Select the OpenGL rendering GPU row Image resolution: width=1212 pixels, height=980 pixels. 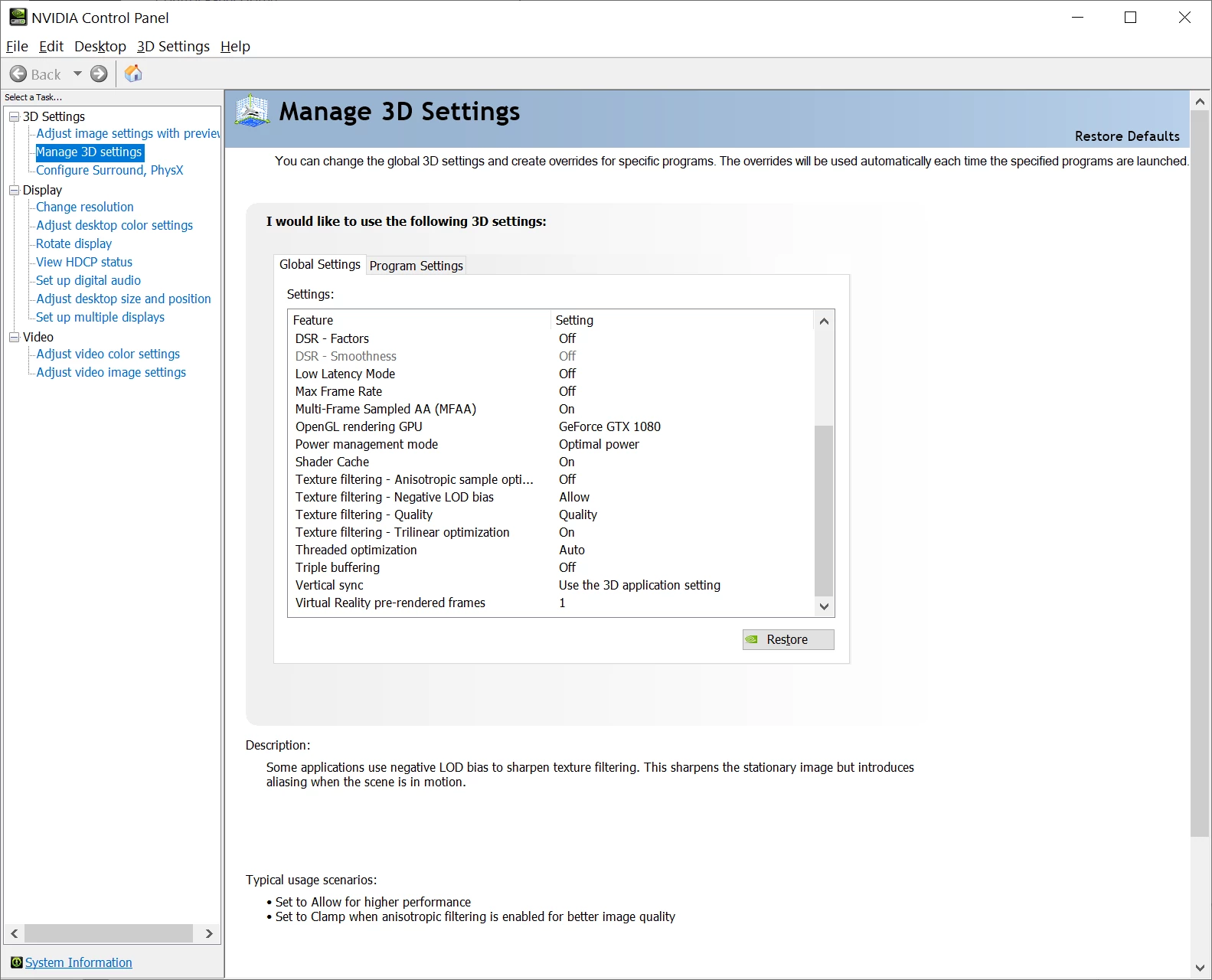click(551, 426)
